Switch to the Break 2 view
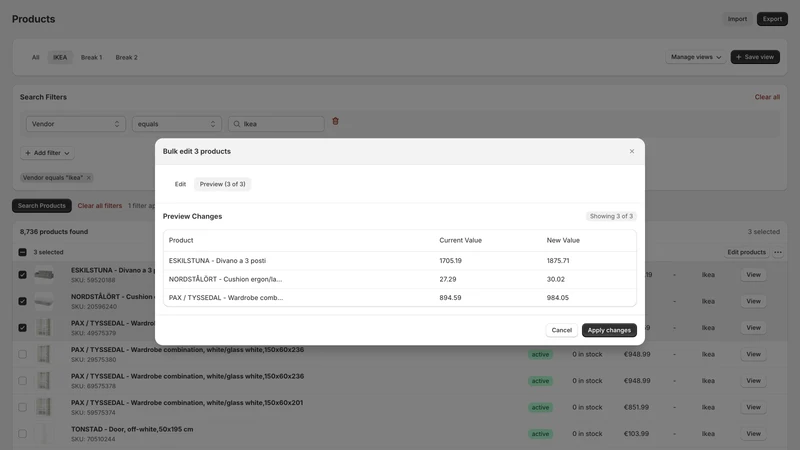The width and height of the screenshot is (800, 450). [127, 57]
